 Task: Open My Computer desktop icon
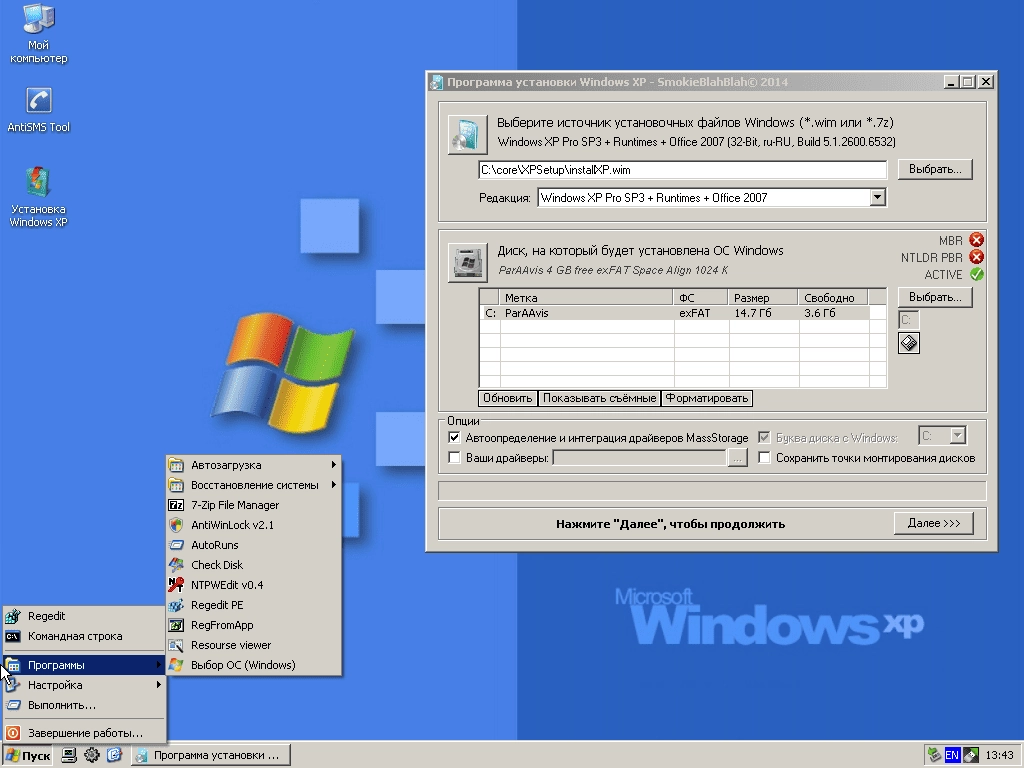(39, 34)
